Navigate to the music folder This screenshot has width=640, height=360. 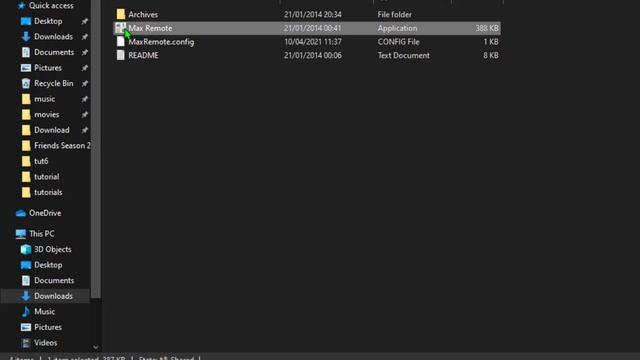coord(44,99)
